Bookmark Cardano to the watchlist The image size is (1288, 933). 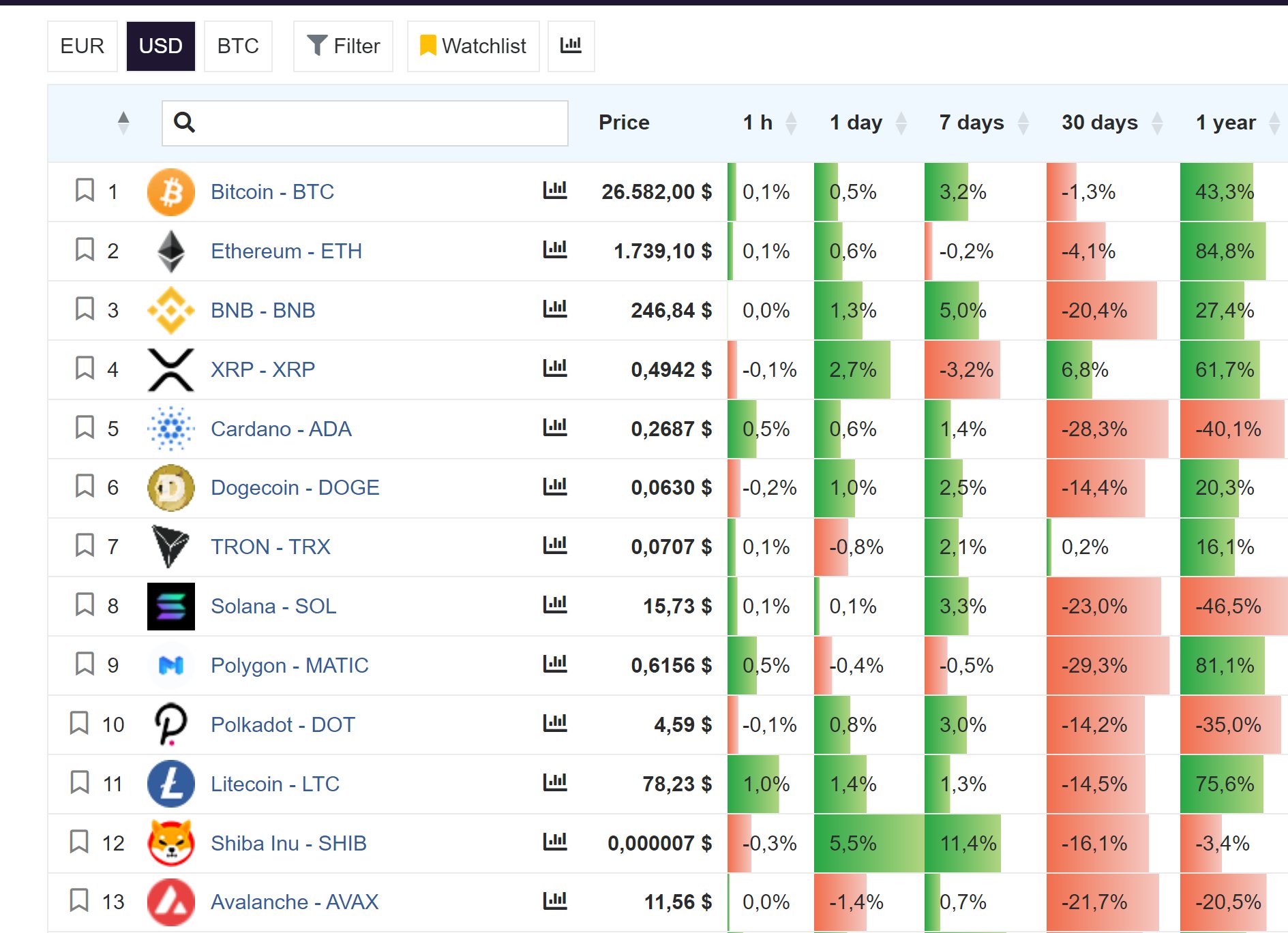click(x=85, y=427)
